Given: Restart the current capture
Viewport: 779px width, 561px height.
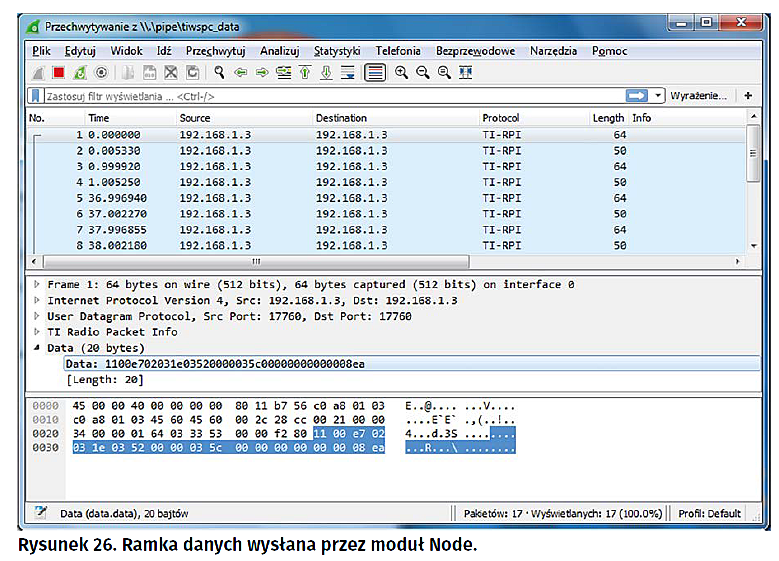Looking at the screenshot, I should [79, 72].
